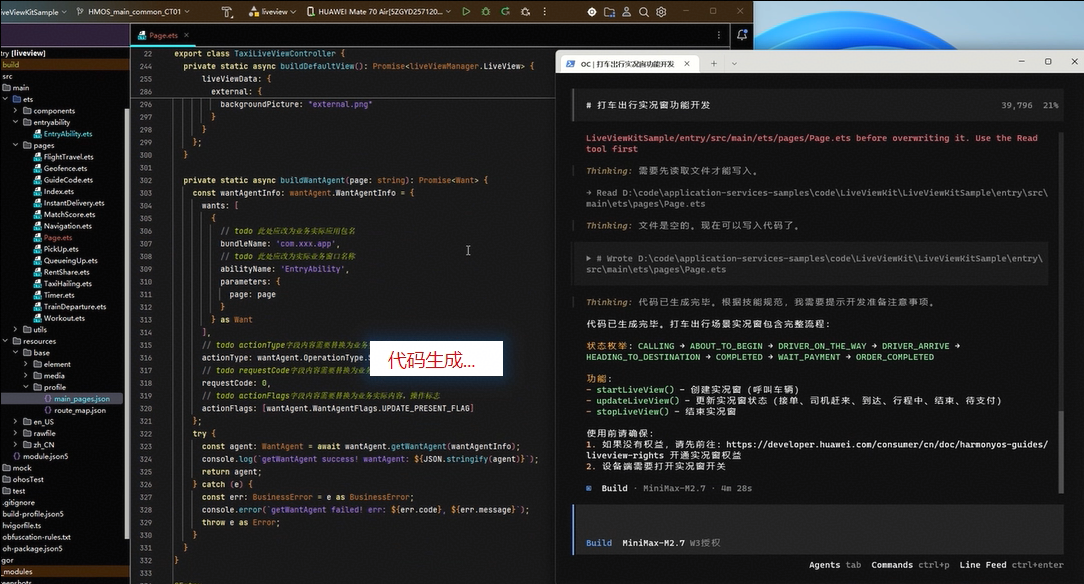Close the Page.ets editor tab

pos(186,35)
